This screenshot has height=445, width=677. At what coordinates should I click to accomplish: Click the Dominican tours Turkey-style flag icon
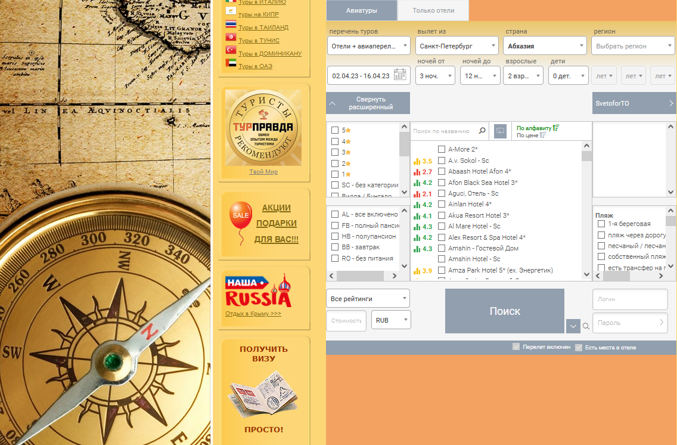(231, 50)
